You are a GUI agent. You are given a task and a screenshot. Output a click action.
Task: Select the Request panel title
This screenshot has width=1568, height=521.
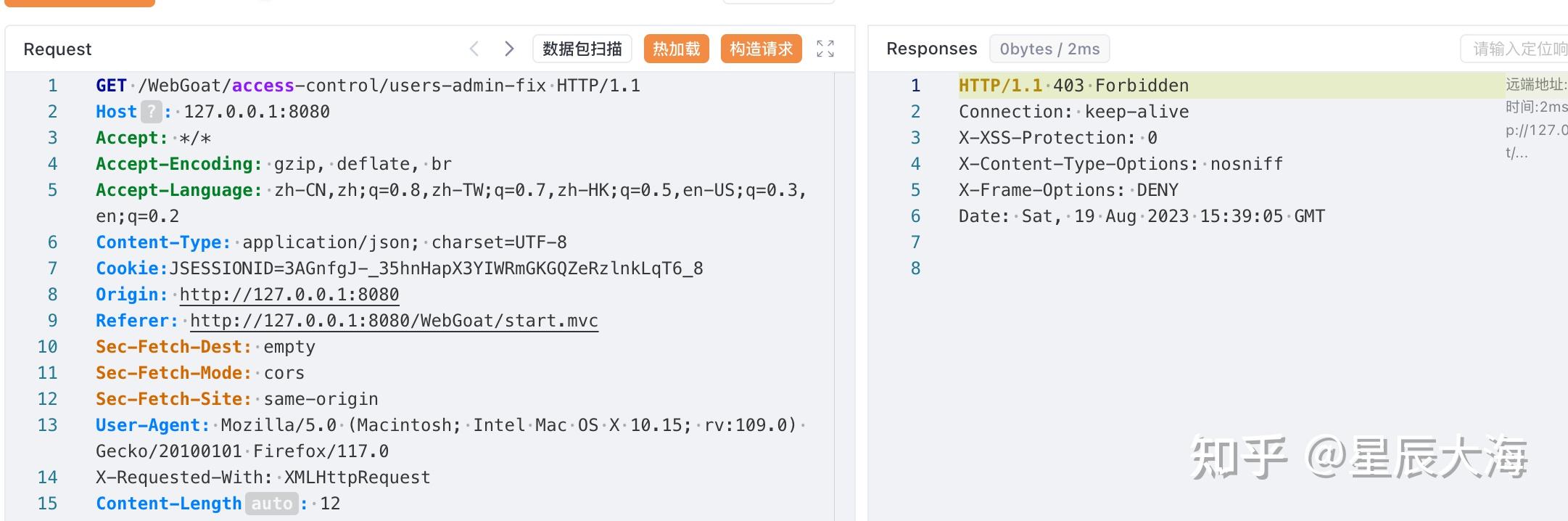[x=57, y=49]
